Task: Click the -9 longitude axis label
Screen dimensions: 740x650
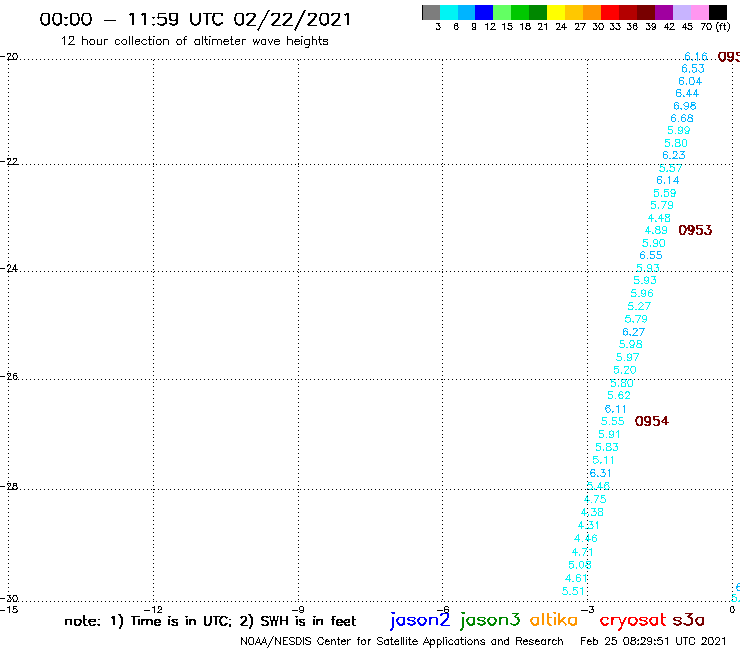Action: pyautogui.click(x=298, y=610)
